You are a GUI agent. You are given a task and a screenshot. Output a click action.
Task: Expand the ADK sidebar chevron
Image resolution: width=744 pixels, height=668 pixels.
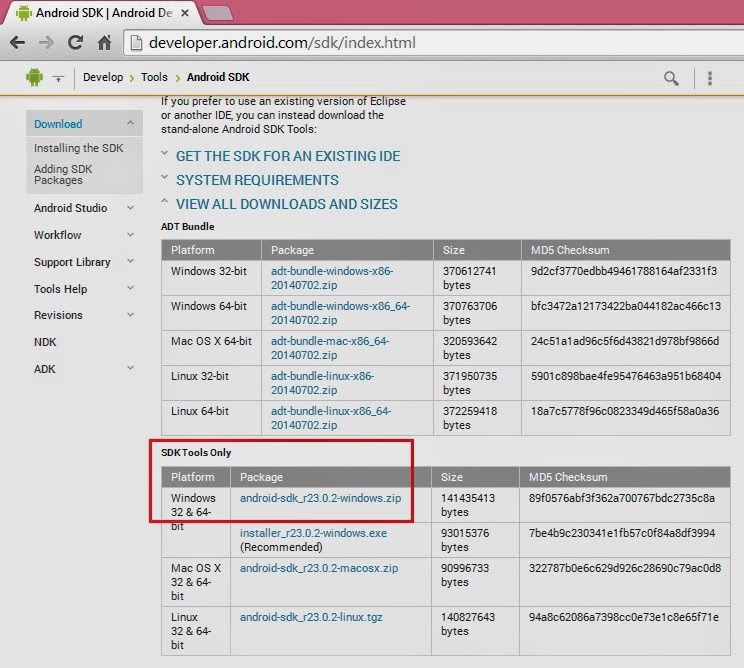point(130,368)
